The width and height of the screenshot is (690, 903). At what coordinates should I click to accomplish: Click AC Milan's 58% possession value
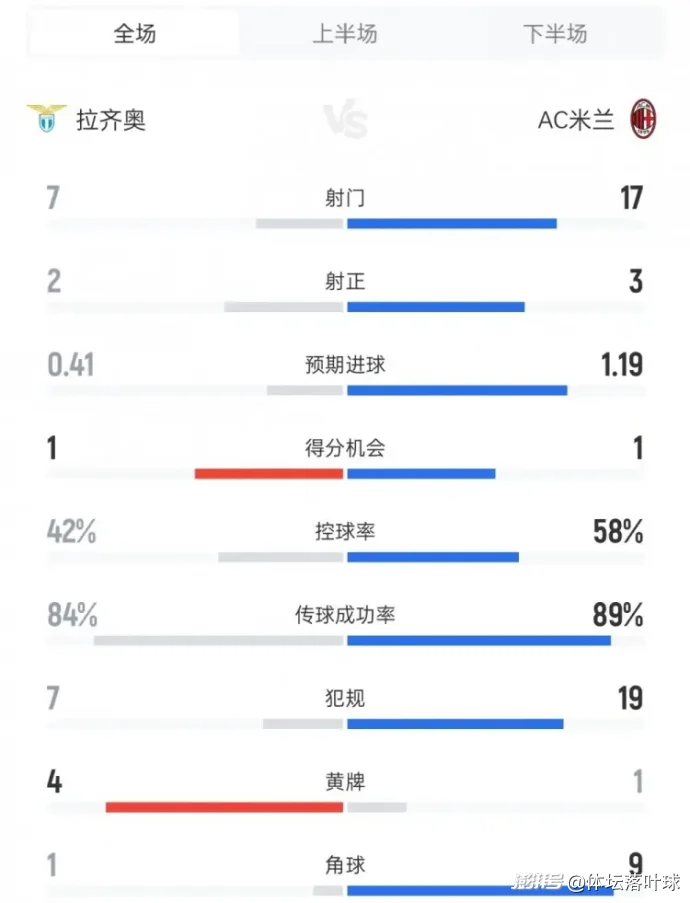[x=618, y=532]
